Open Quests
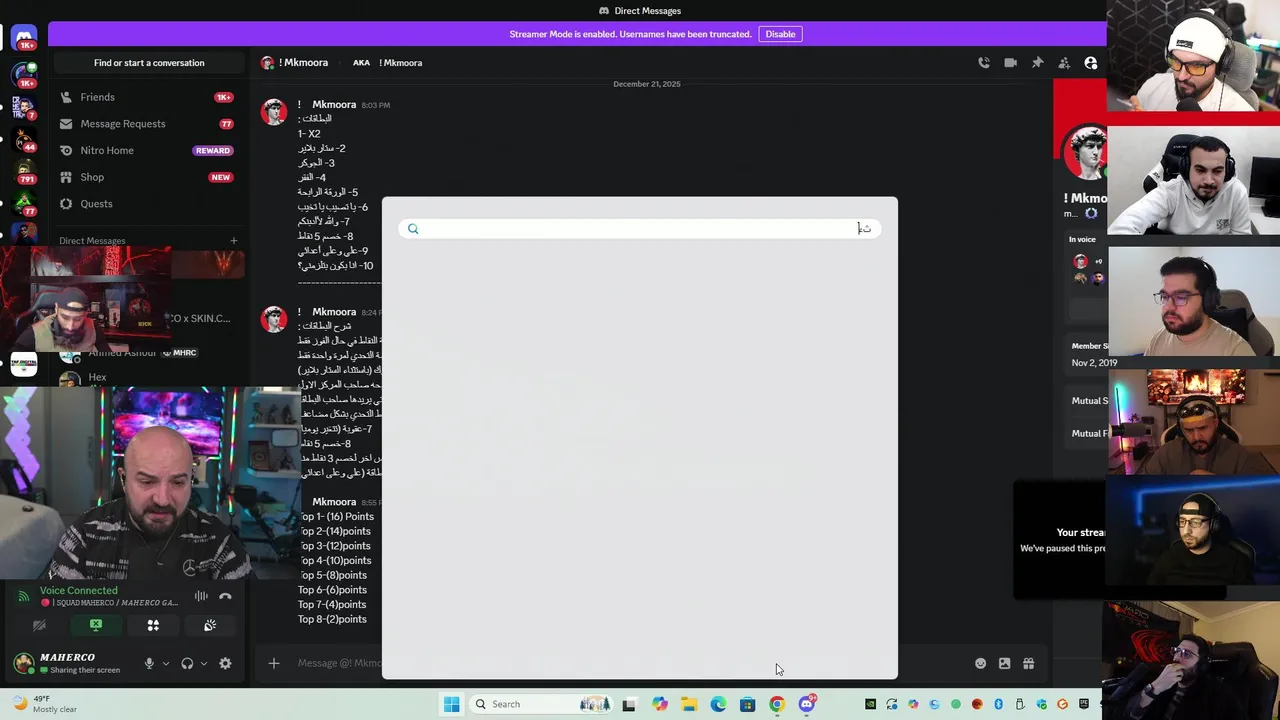This screenshot has width=1280, height=720. [148, 204]
